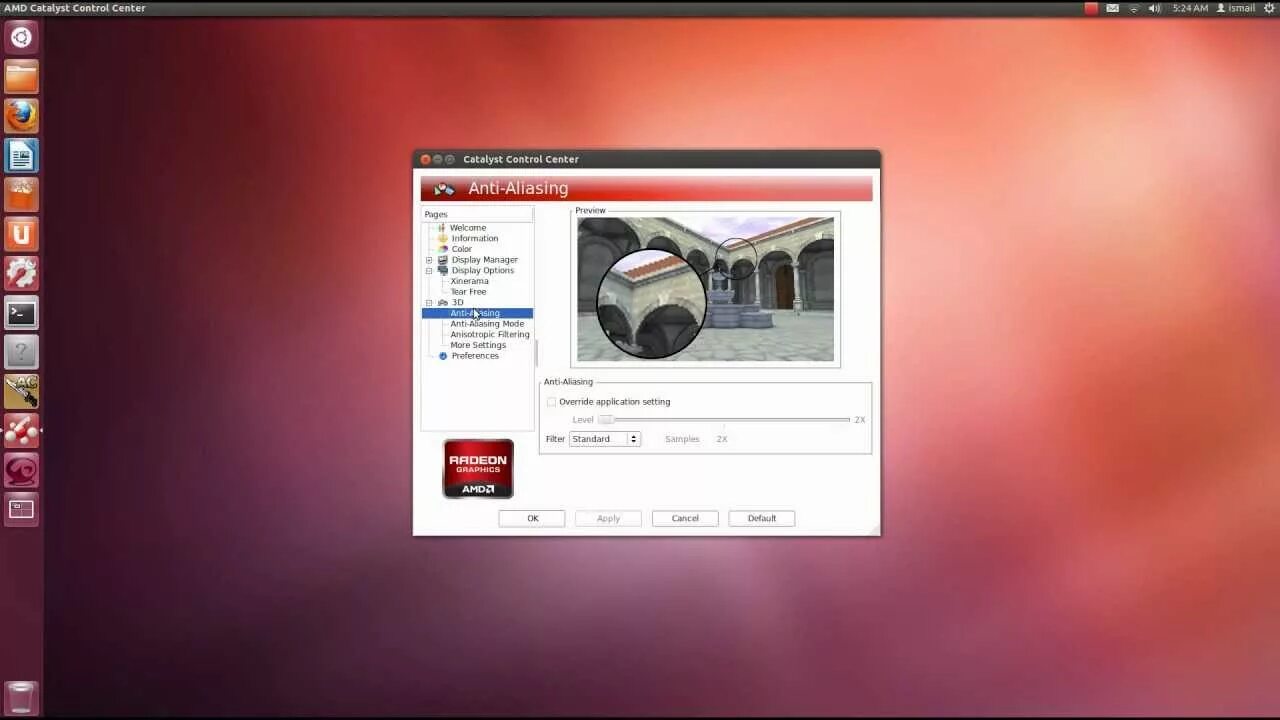Open LibreOffice Writer from the launcher
This screenshot has width=1280, height=720.
21,156
